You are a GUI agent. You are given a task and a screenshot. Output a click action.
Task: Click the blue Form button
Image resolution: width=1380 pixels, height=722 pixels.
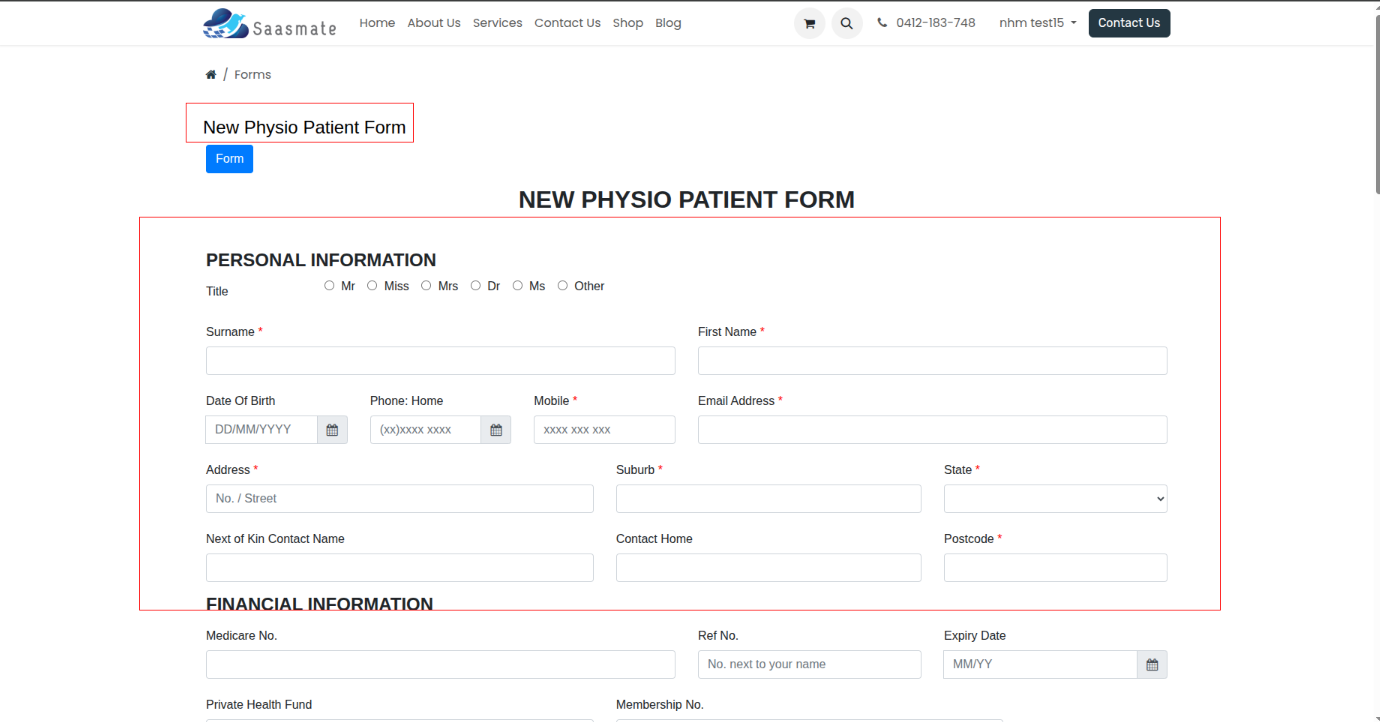229,159
